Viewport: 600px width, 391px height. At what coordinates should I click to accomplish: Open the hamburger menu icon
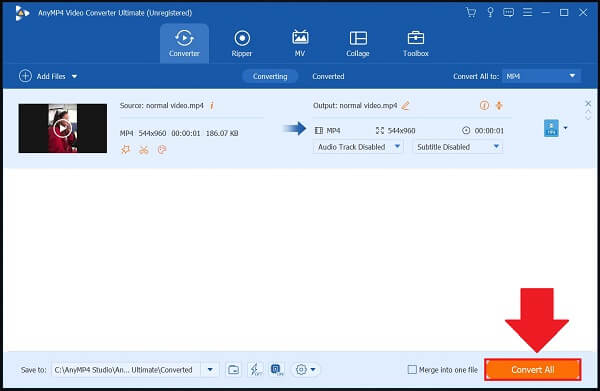tap(527, 13)
